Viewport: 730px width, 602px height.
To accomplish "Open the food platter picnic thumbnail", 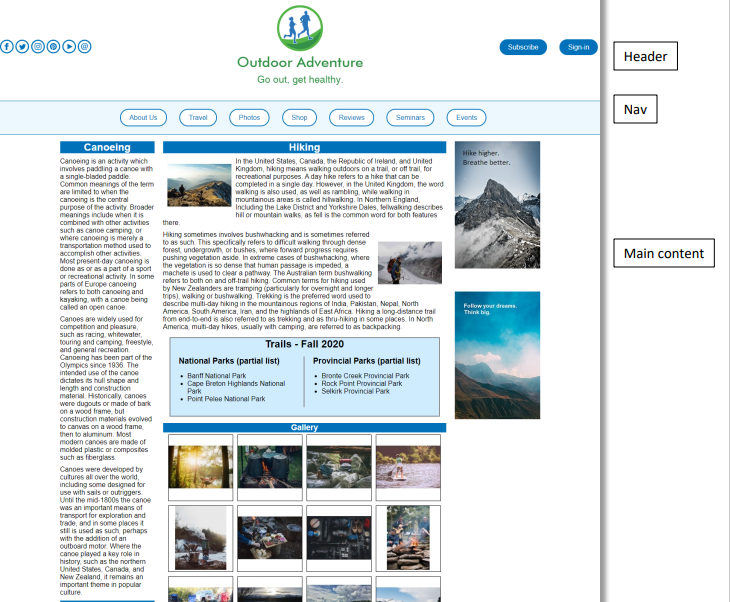I will pyautogui.click(x=270, y=538).
